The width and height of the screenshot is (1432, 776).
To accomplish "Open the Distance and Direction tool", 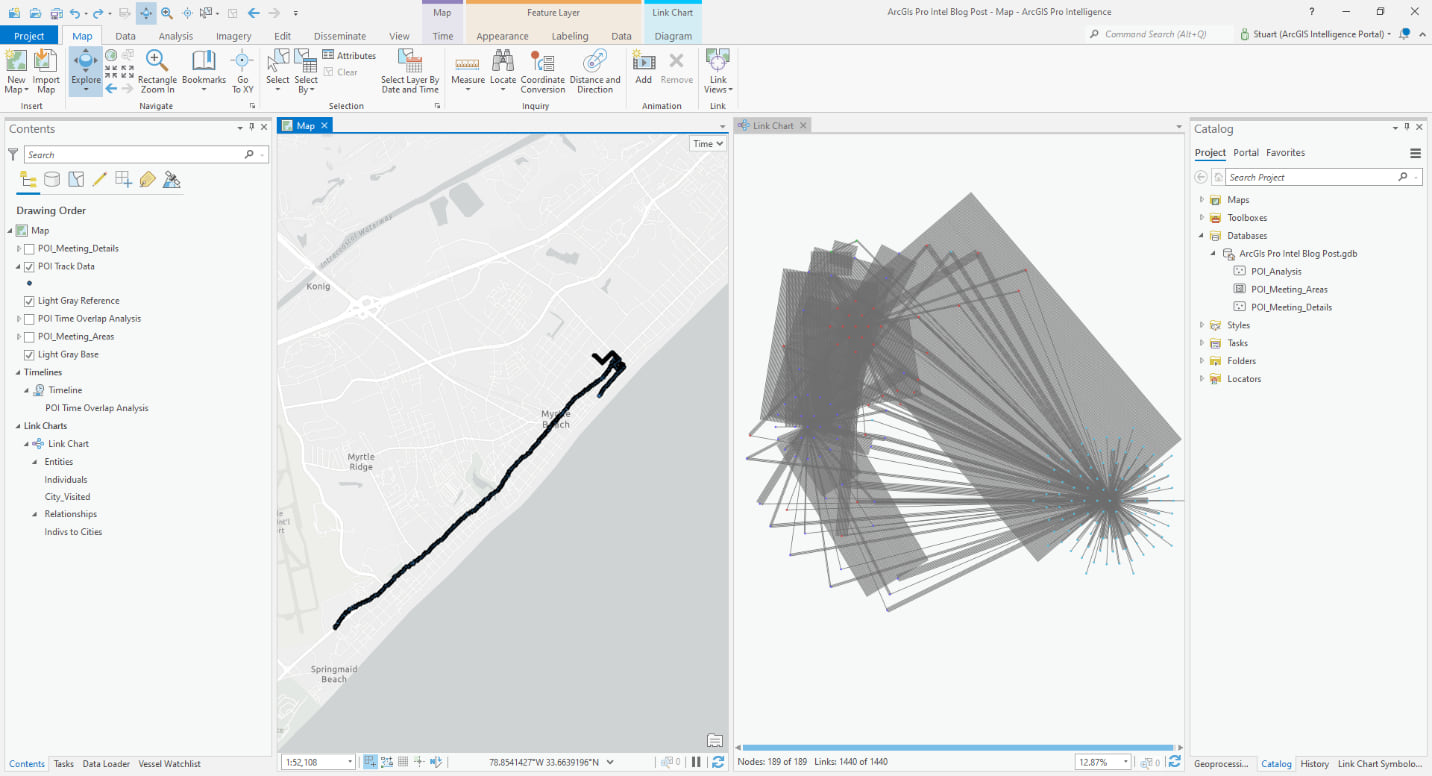I will tap(595, 70).
